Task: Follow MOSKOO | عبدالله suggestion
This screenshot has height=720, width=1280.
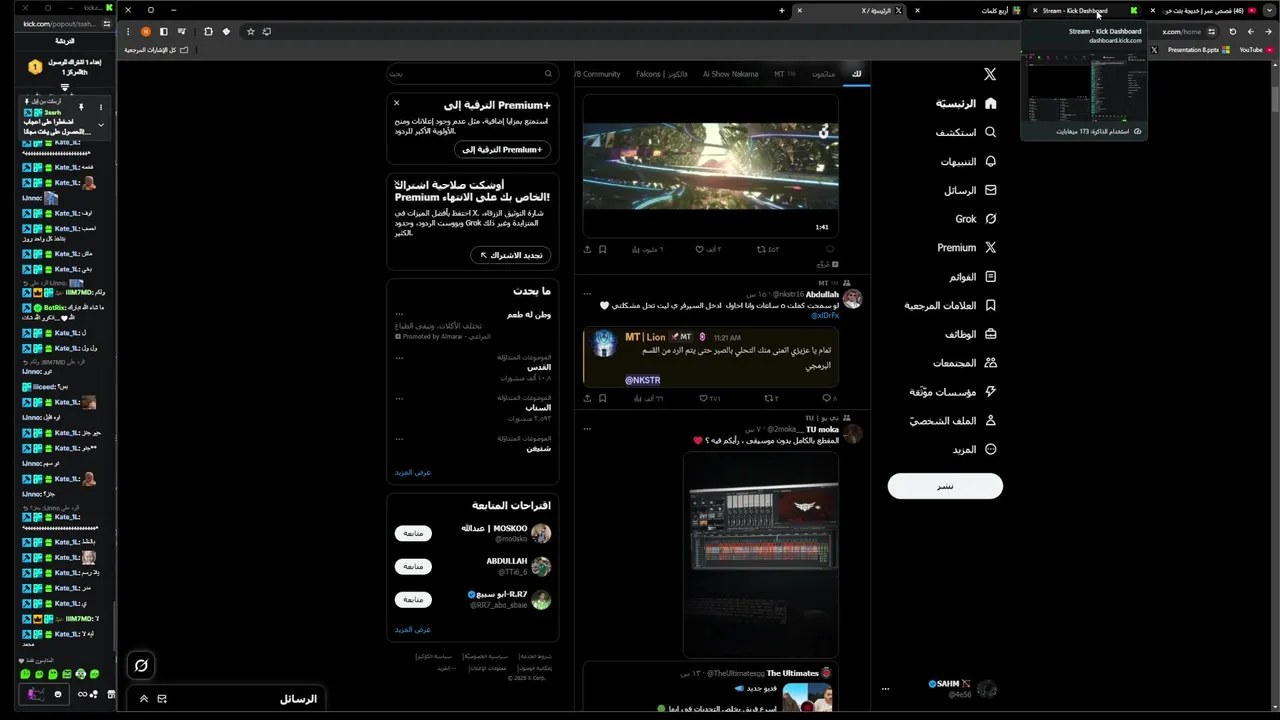Action: click(x=413, y=533)
